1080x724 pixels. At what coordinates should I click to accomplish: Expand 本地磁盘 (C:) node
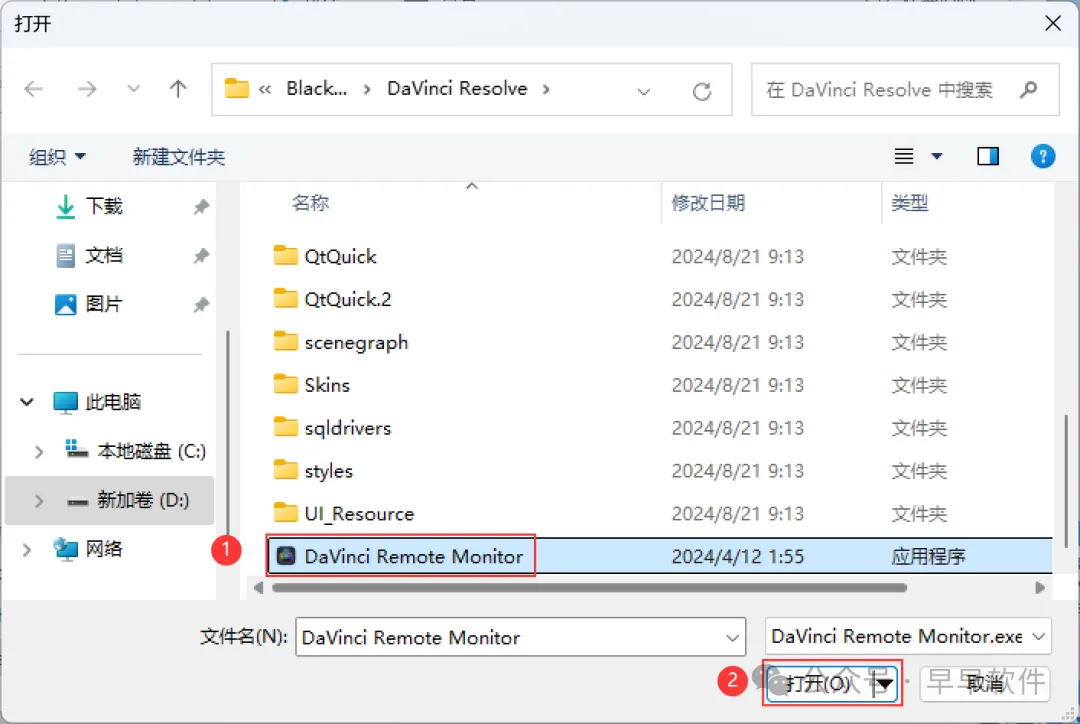click(x=39, y=452)
